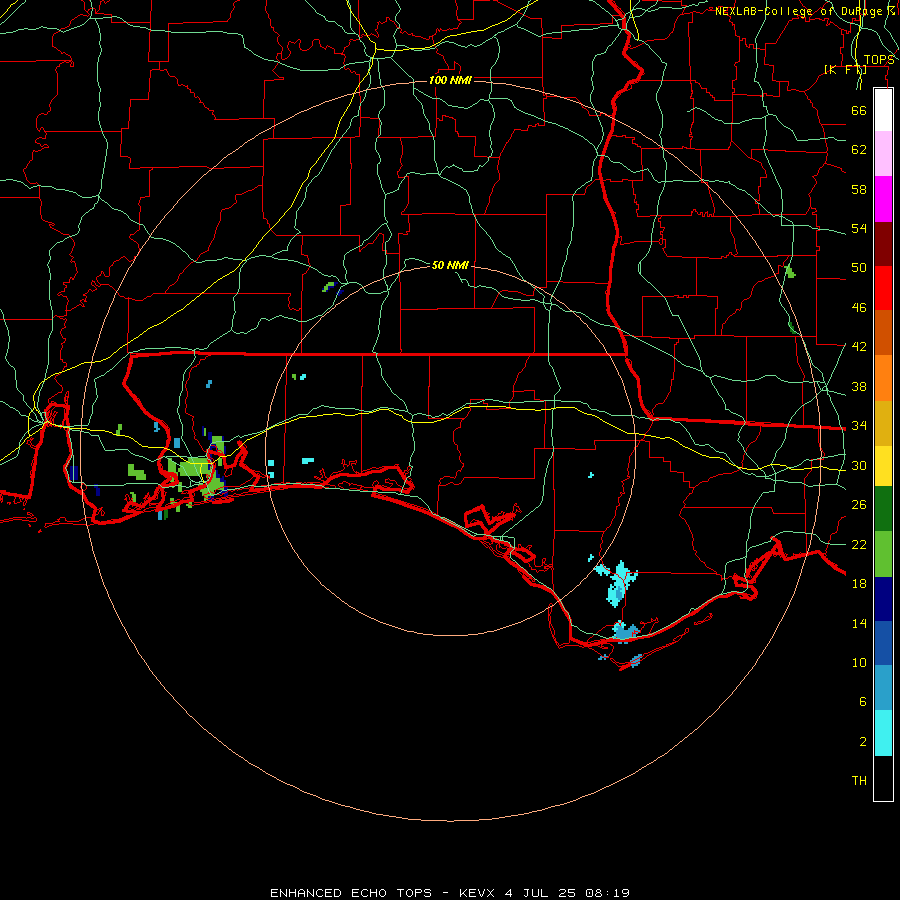Click the "50 NMI" range ring label

pos(450,265)
